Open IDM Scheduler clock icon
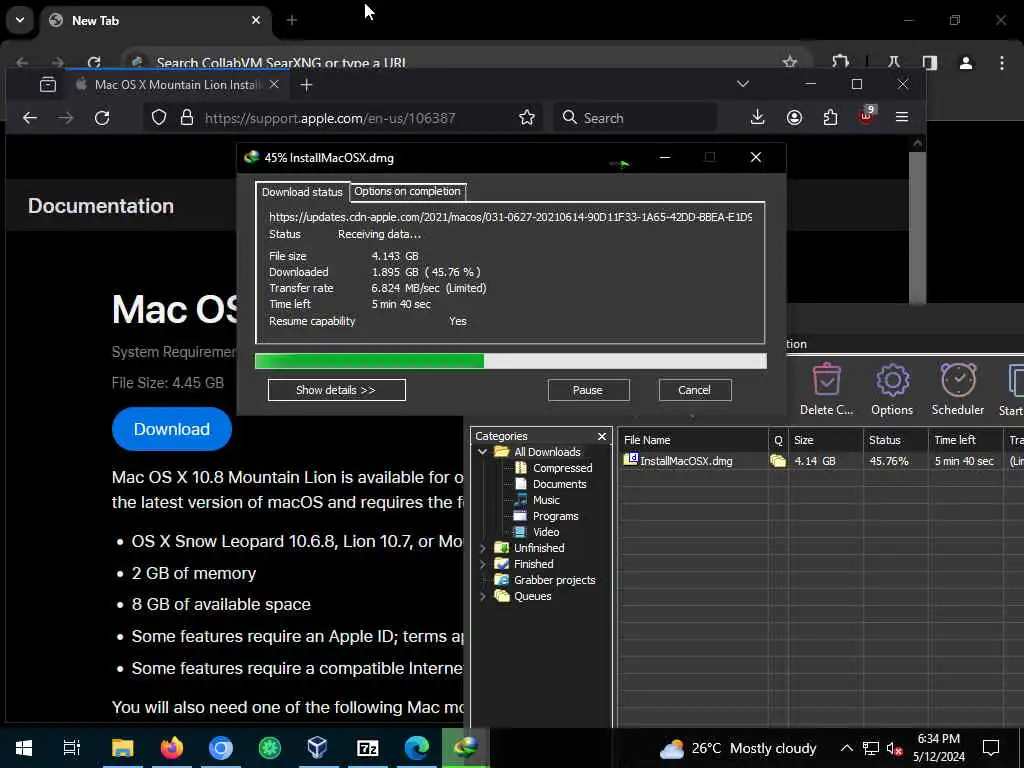This screenshot has height=768, width=1024. [x=957, y=390]
